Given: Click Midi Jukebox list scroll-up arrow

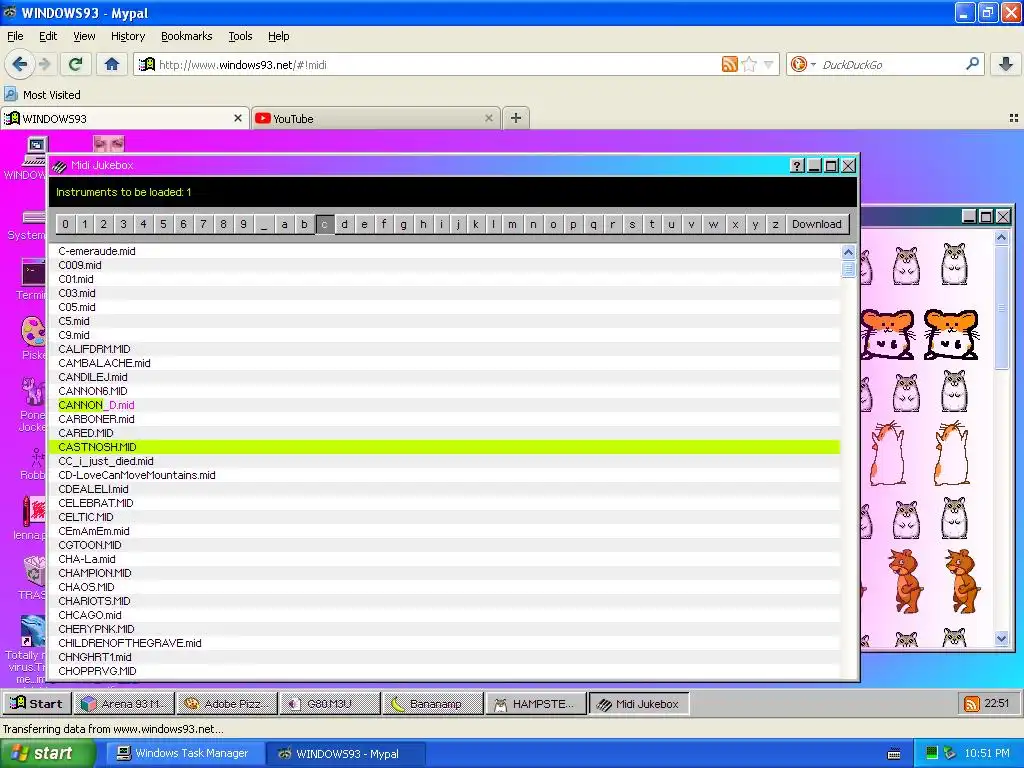Looking at the screenshot, I should [848, 252].
